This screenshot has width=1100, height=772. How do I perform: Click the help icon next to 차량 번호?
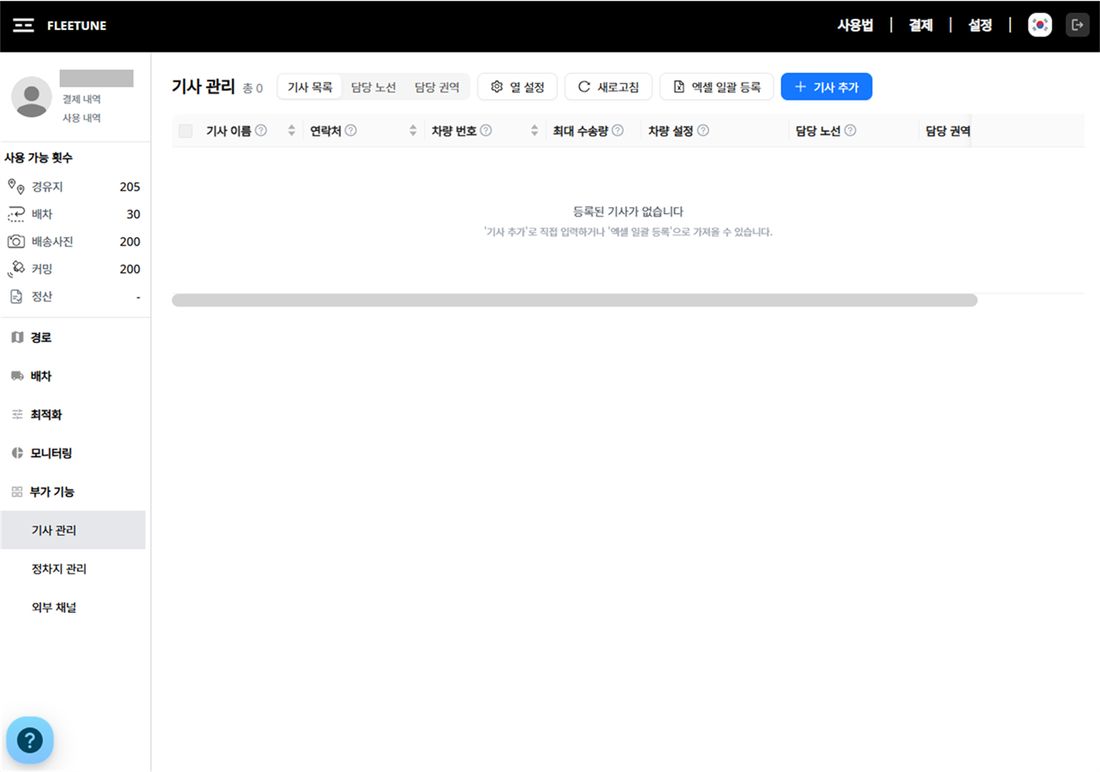coord(485,131)
